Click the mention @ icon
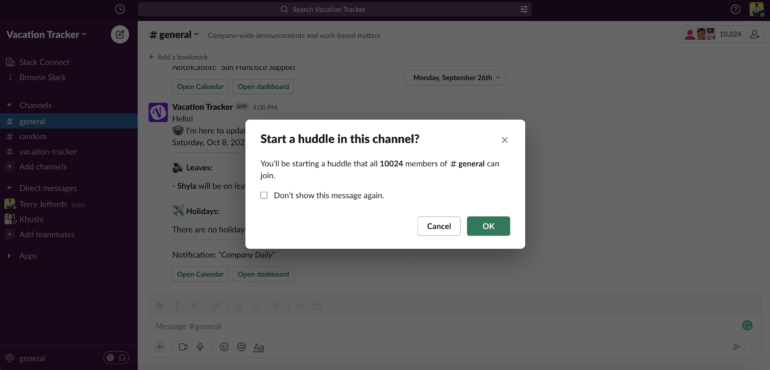The width and height of the screenshot is (770, 370). click(241, 347)
